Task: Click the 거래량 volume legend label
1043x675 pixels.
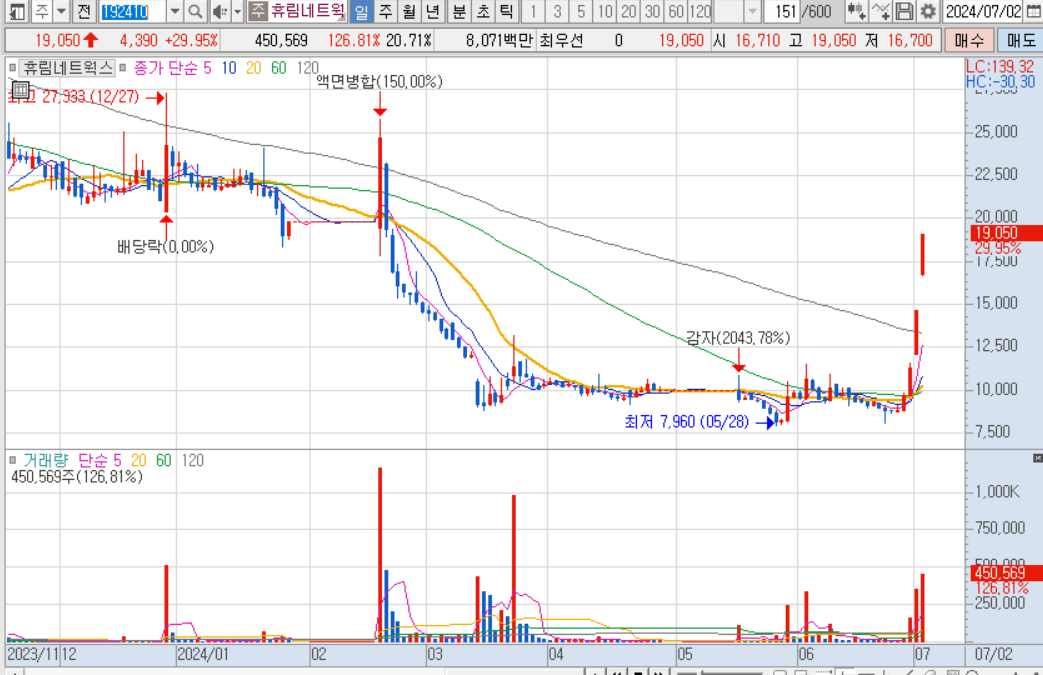Action: (46, 460)
